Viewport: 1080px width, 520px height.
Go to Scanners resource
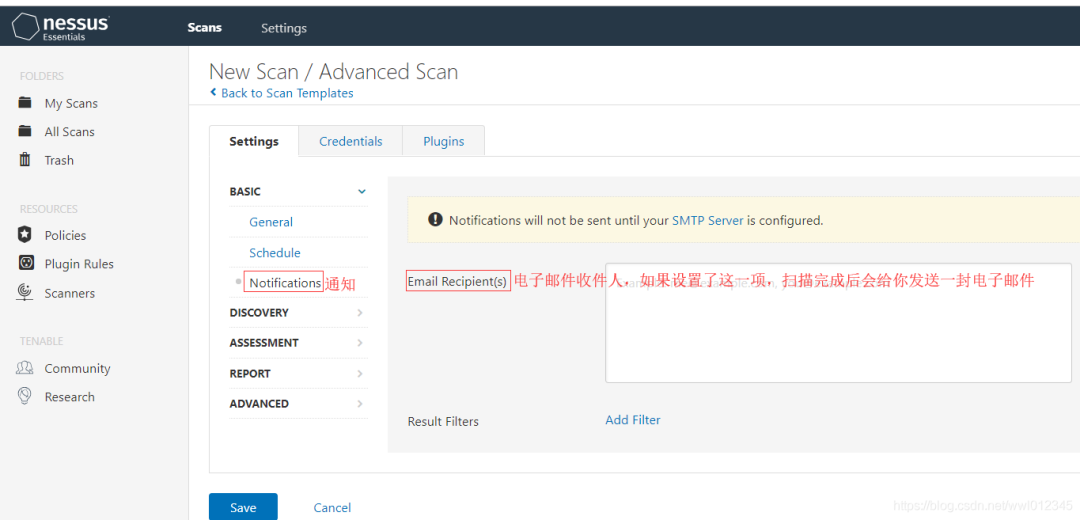pos(70,293)
